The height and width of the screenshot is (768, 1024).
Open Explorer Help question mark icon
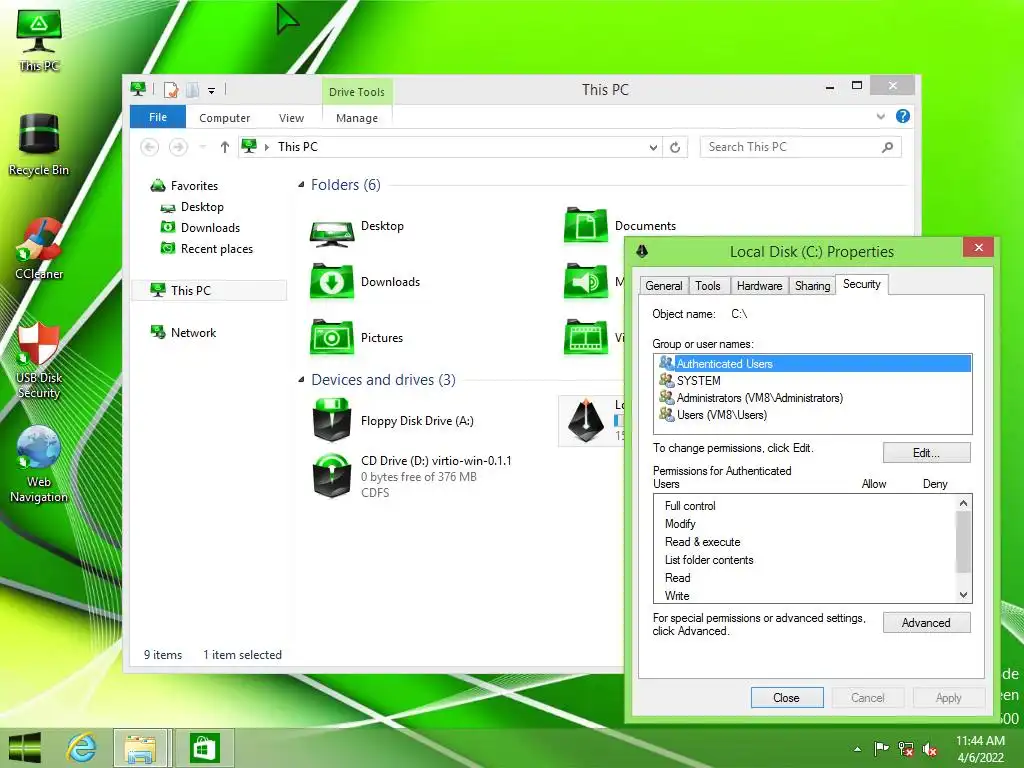[903, 116]
